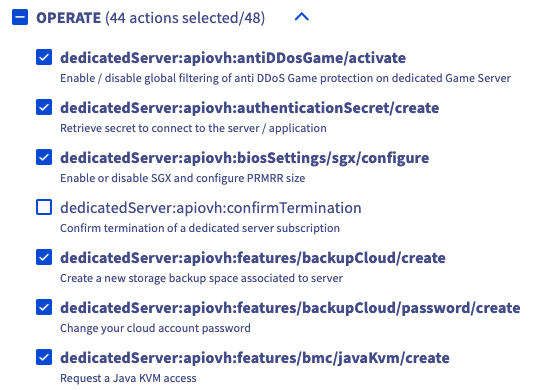The image size is (544, 390).
Task: Click features/bmc/javaKvm/create label
Action: pos(255,358)
